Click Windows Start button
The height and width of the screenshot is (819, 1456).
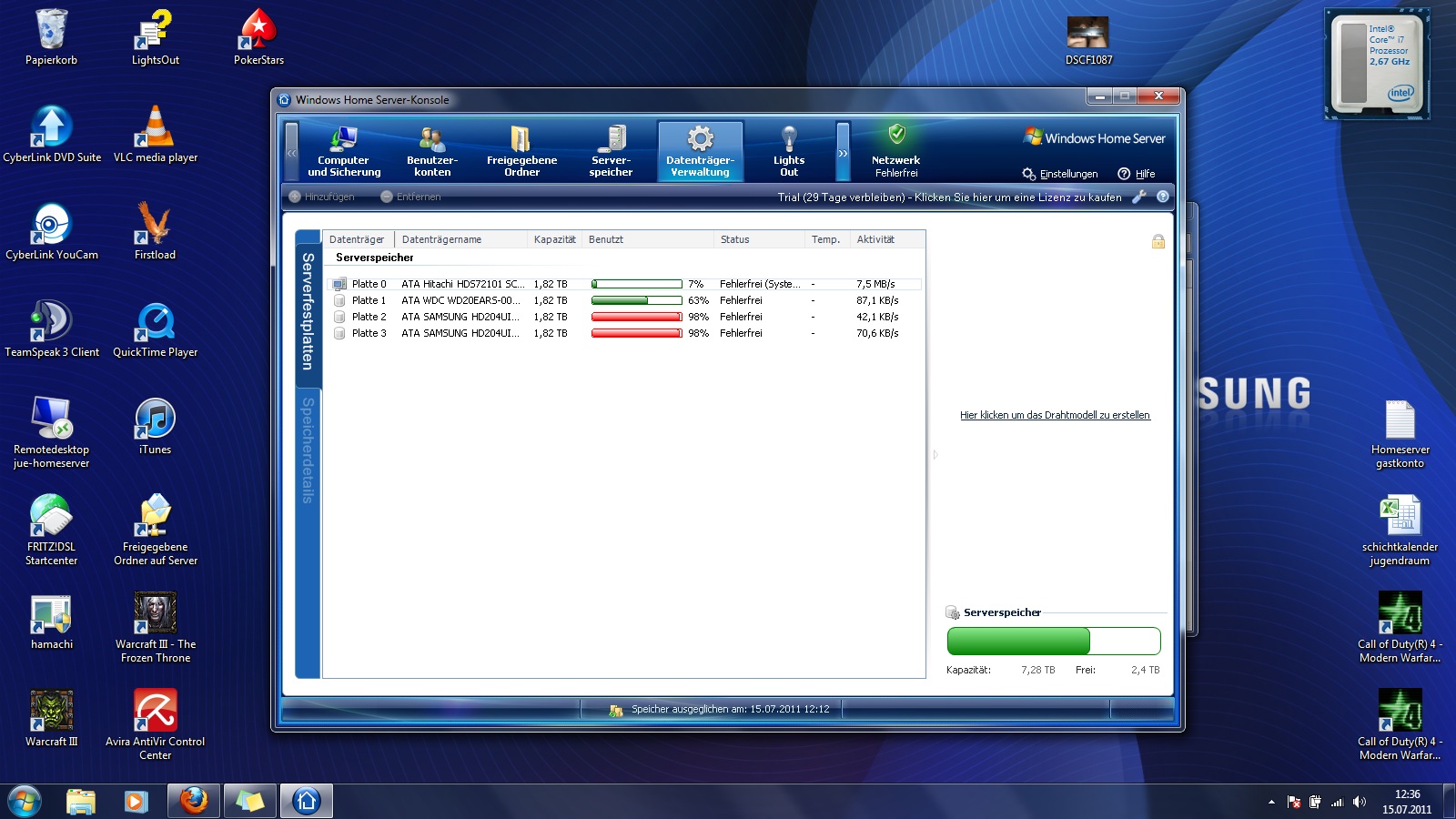pyautogui.click(x=25, y=801)
